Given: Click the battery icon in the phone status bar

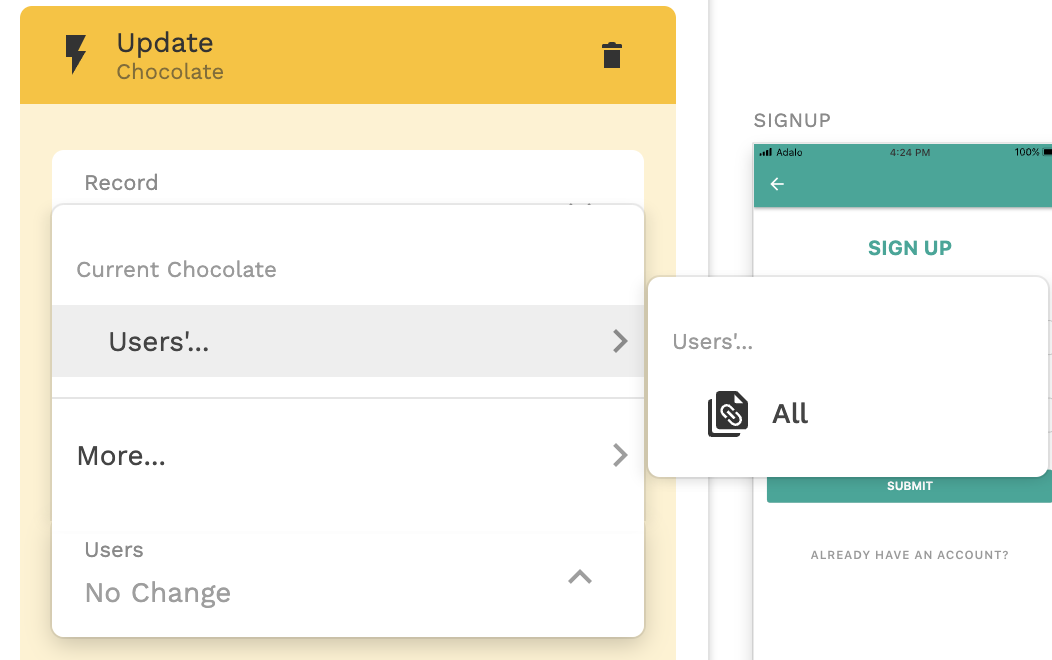Looking at the screenshot, I should 1046,152.
